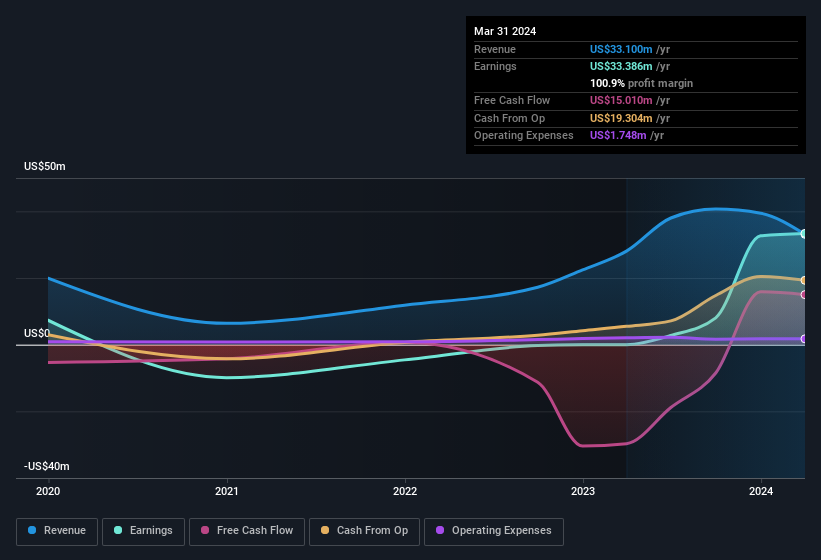Click the US$50m y-axis label

(45, 166)
